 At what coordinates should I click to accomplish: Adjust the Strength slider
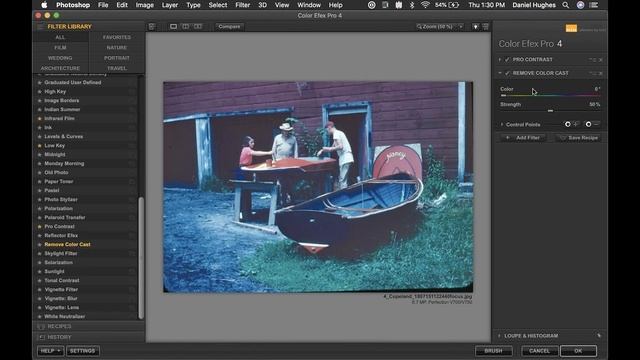(x=550, y=111)
